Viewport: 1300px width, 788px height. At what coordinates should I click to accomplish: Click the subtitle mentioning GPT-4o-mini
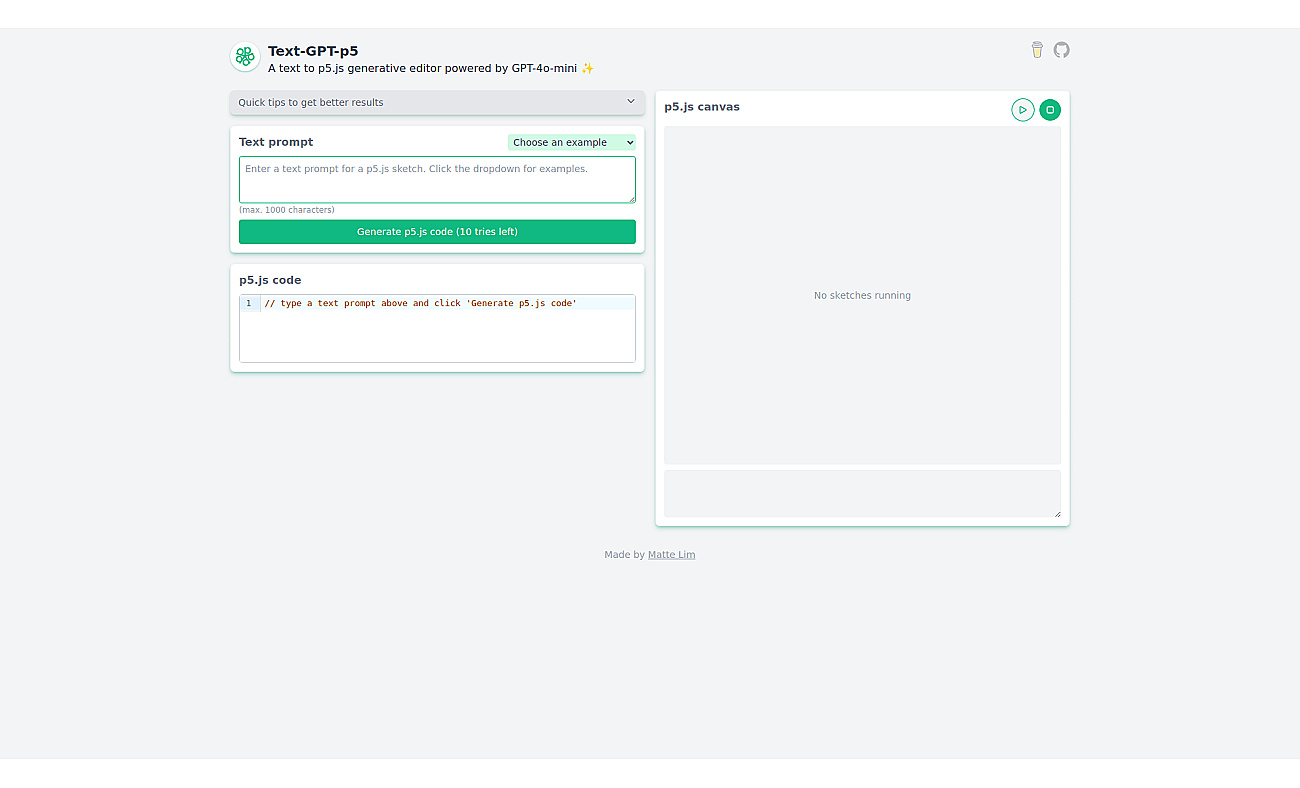(431, 68)
